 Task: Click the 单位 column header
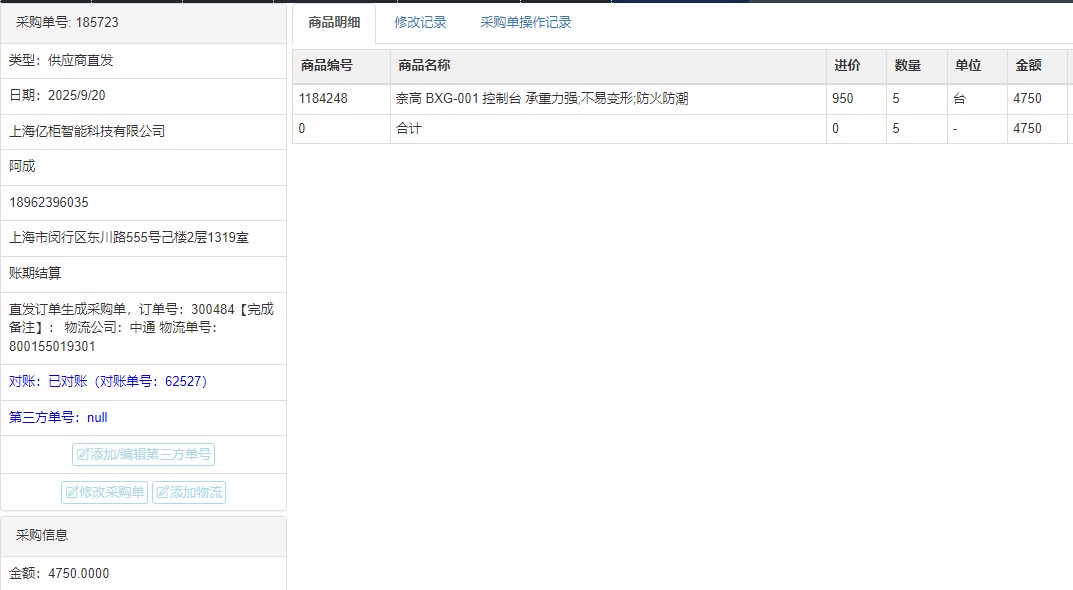pyautogui.click(x=968, y=65)
